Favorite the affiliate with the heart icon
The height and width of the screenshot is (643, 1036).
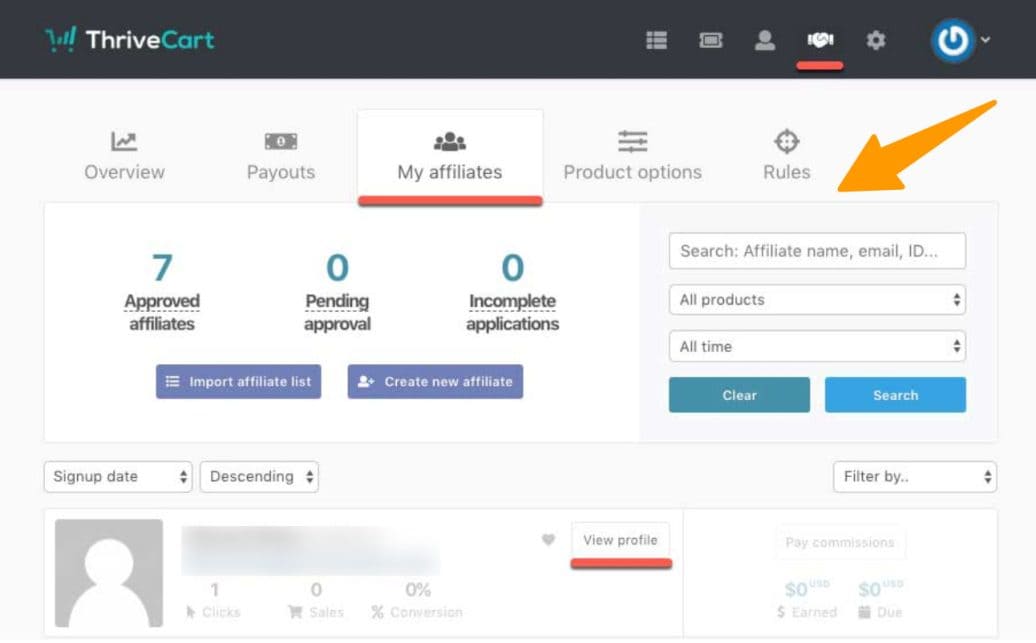[x=548, y=540]
